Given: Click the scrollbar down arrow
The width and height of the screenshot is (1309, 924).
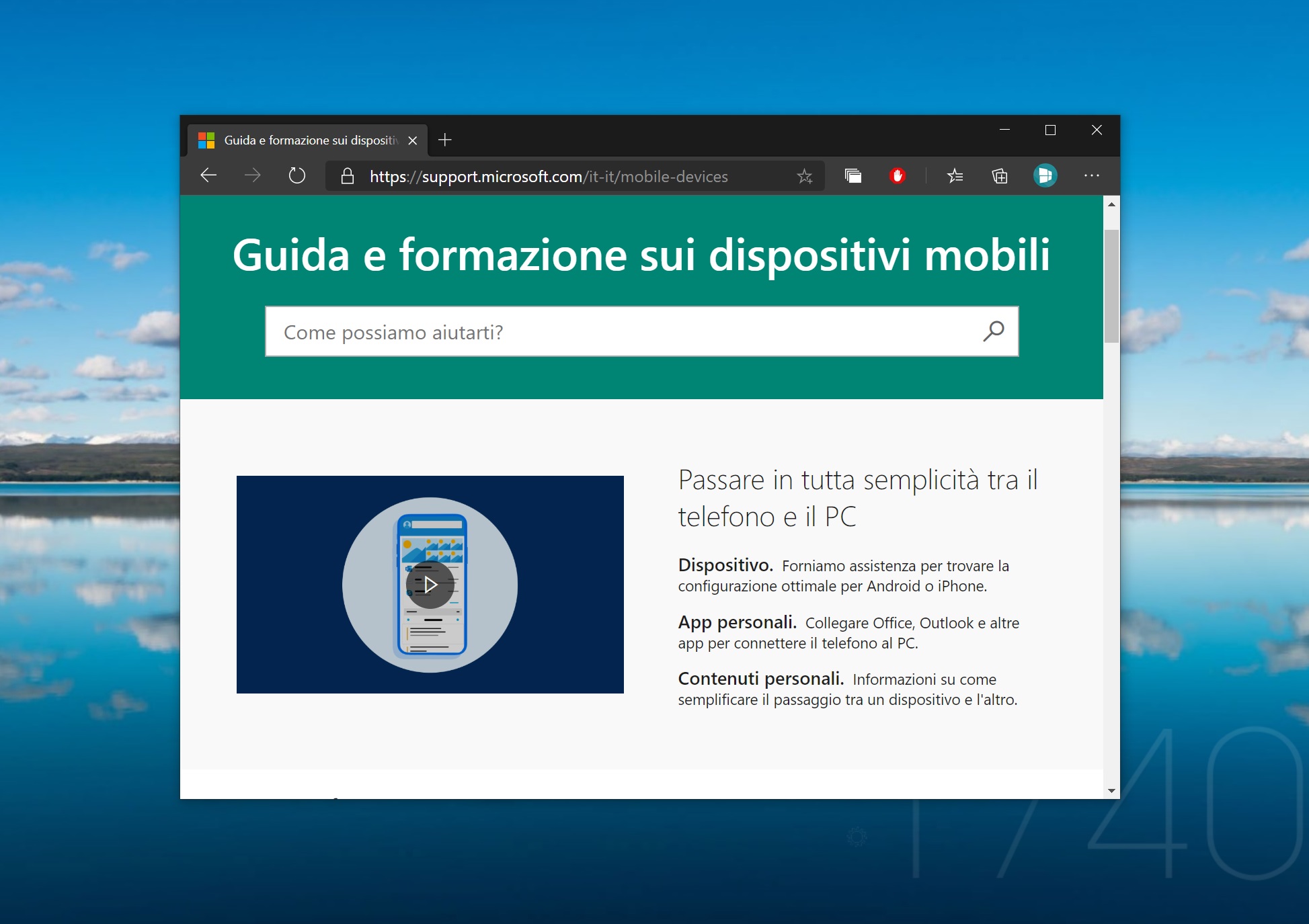Looking at the screenshot, I should coord(1111,790).
